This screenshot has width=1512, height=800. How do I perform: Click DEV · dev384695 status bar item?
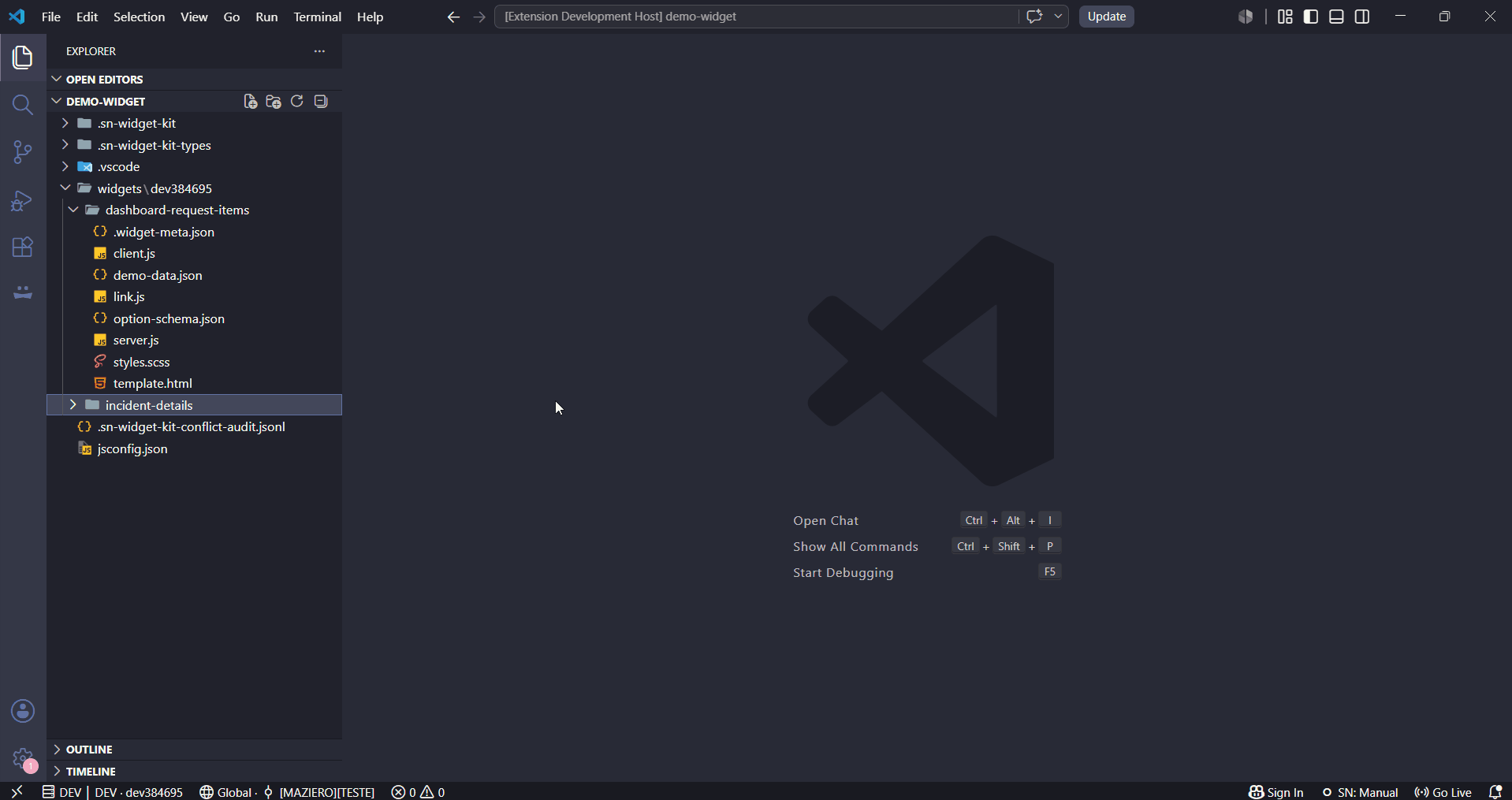pyautogui.click(x=113, y=791)
